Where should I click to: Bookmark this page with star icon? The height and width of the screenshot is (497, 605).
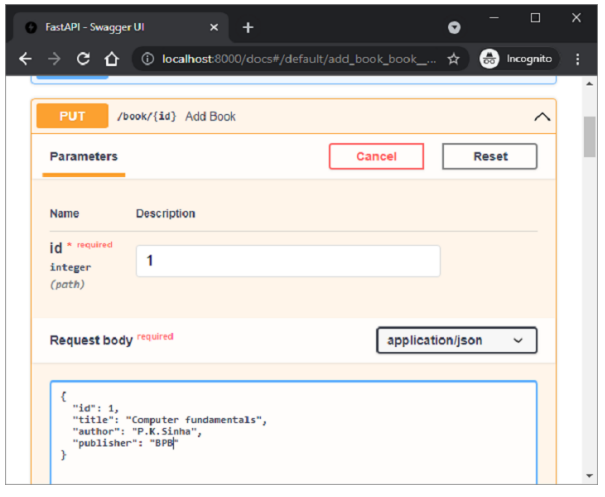point(453,59)
